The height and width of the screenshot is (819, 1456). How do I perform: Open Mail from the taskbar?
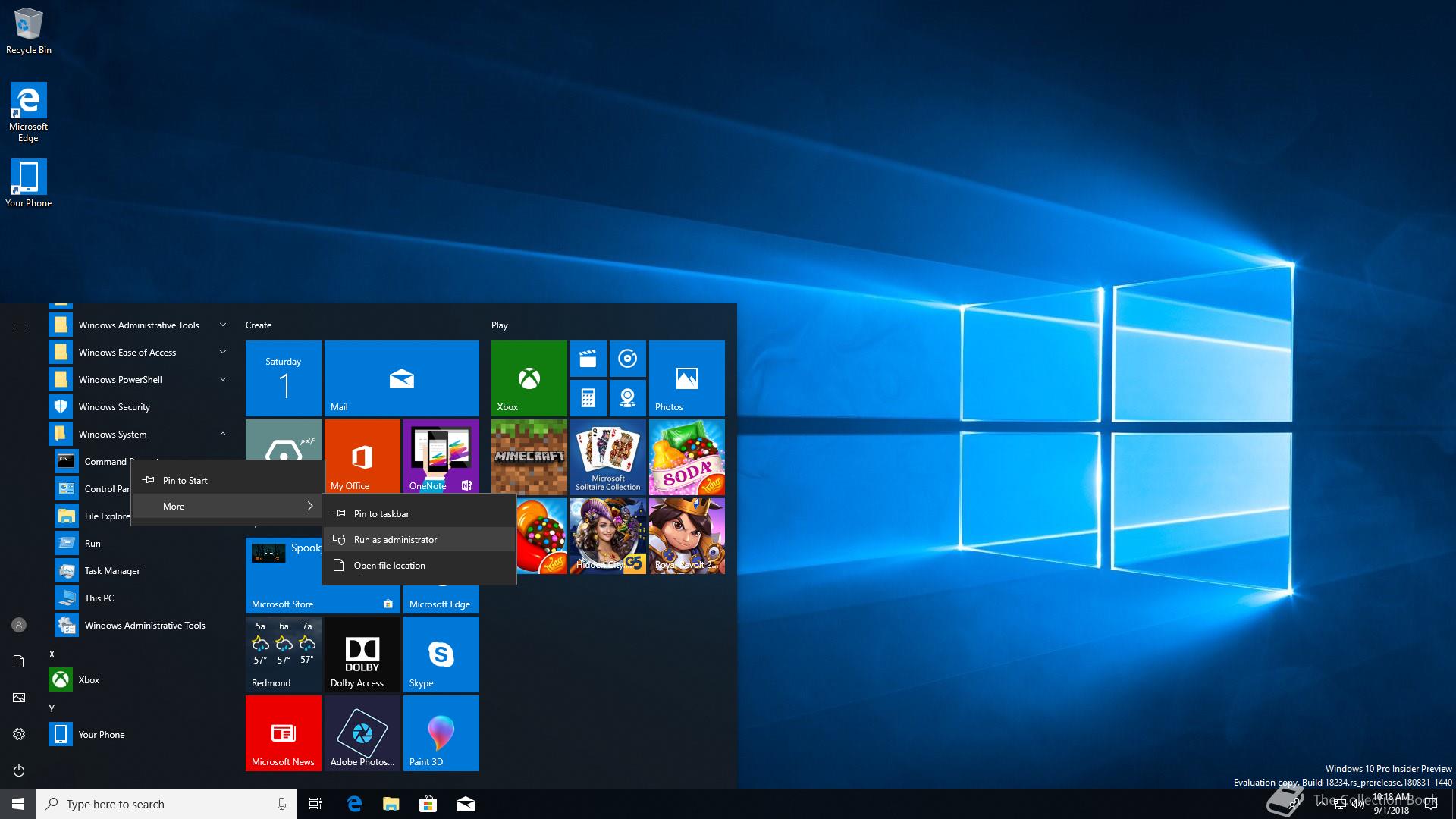[465, 804]
